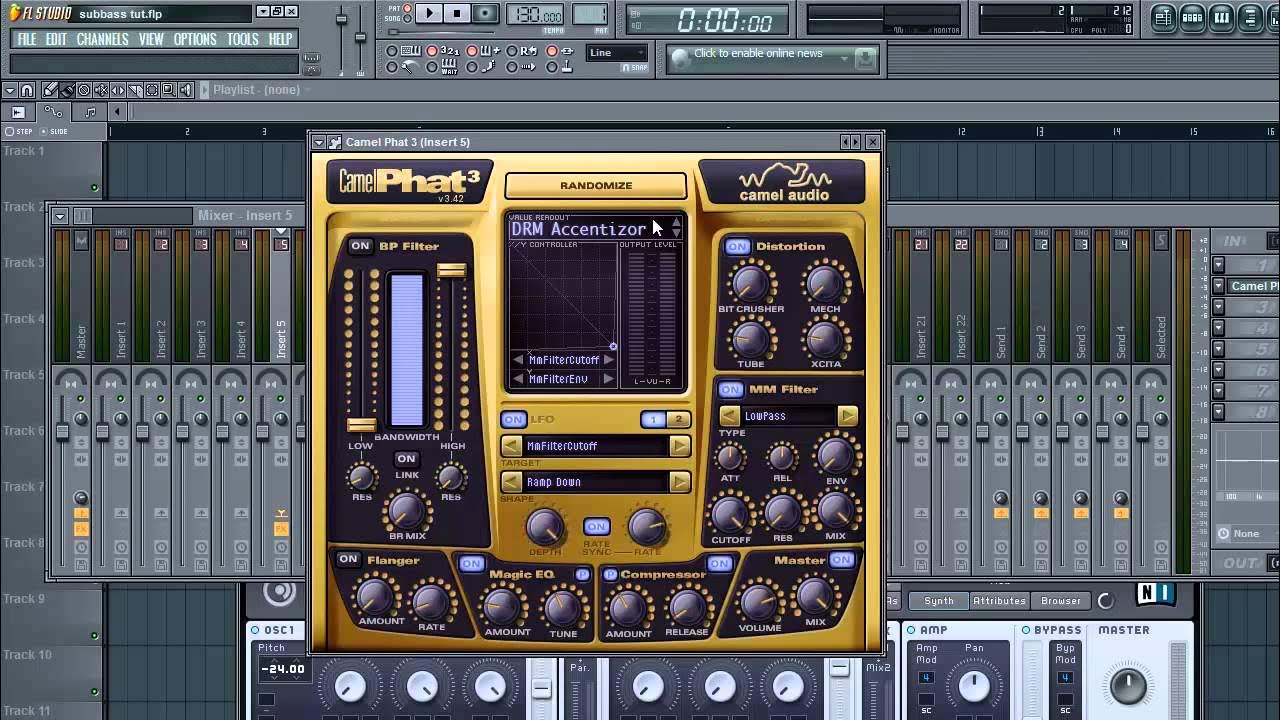1280x720 pixels.
Task: Open the None output dropdown in mixer
Action: [x=1246, y=534]
